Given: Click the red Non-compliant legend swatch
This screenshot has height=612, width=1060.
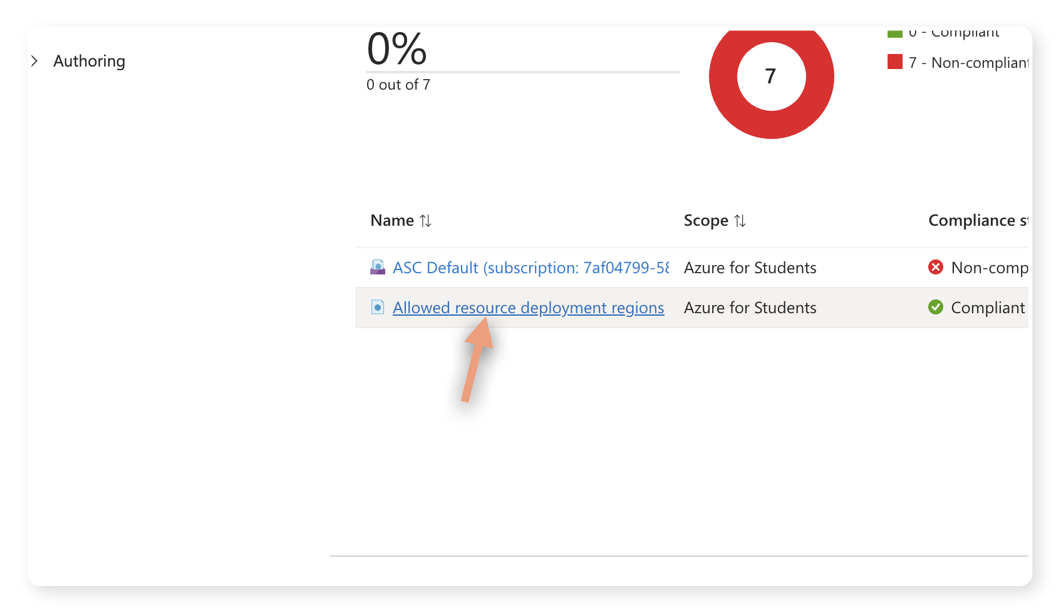Looking at the screenshot, I should pyautogui.click(x=895, y=61).
